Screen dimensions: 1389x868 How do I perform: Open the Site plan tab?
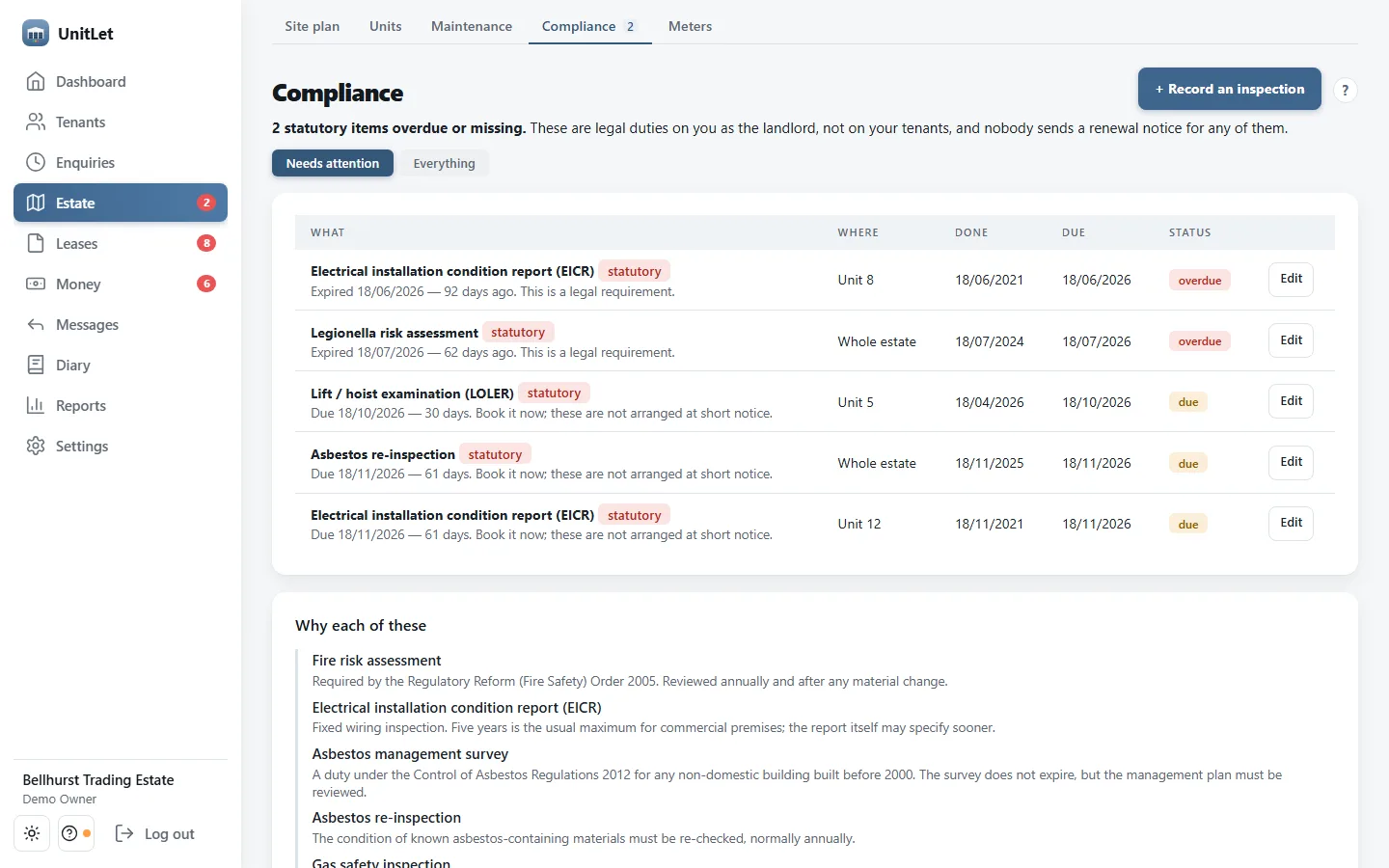(313, 26)
